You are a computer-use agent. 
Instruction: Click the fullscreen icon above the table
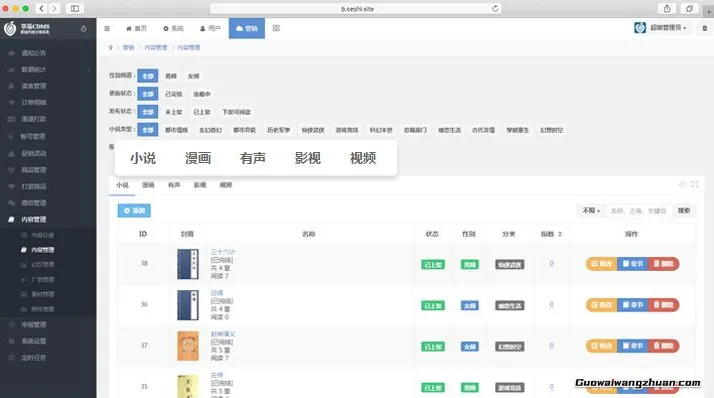tap(694, 184)
